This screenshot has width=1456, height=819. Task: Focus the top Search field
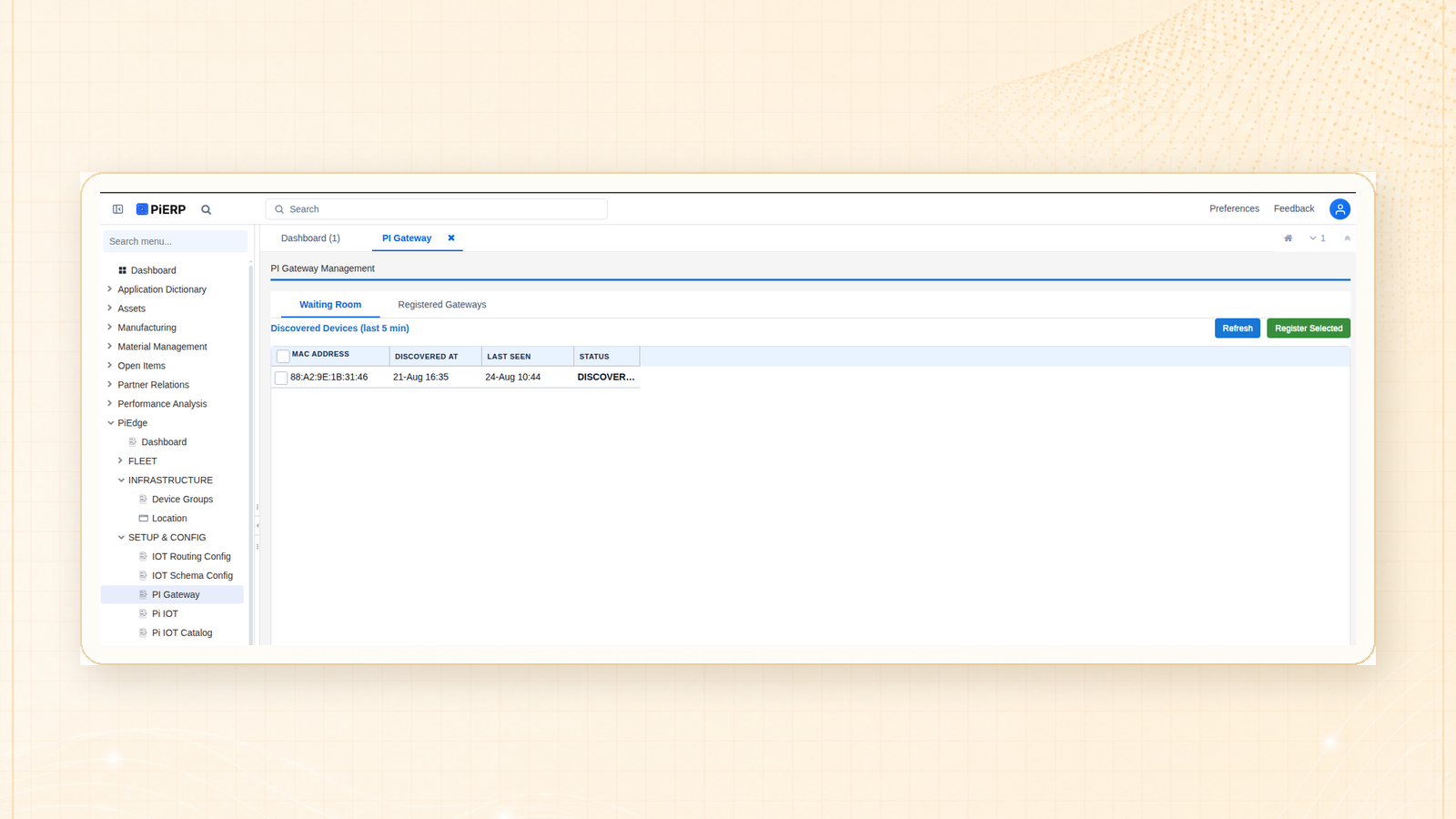tap(437, 209)
